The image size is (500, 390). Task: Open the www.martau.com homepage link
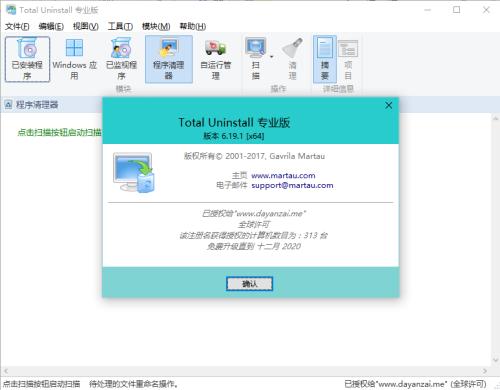point(283,175)
